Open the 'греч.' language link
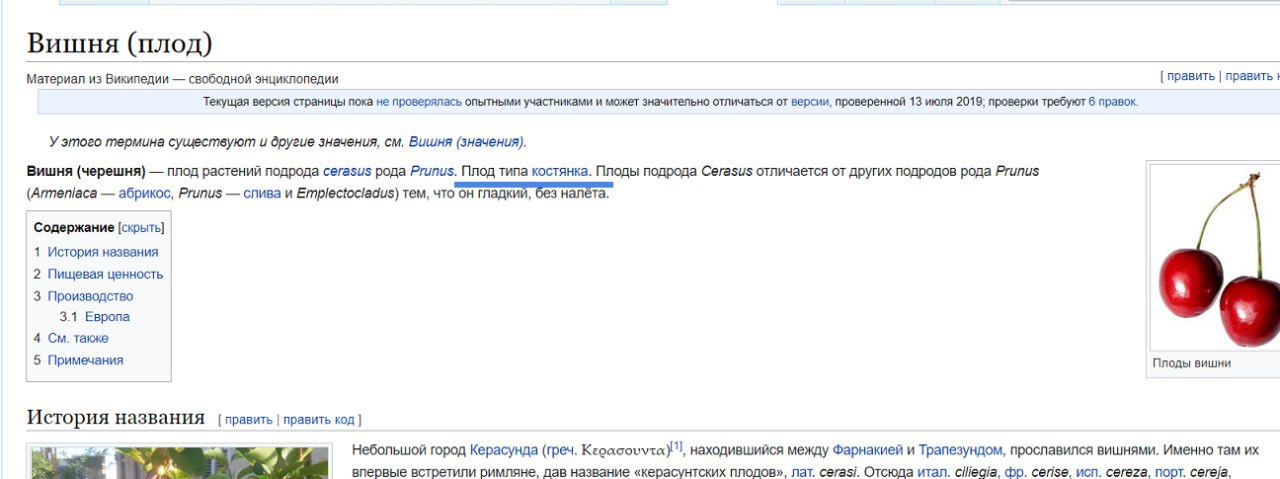 tap(559, 450)
